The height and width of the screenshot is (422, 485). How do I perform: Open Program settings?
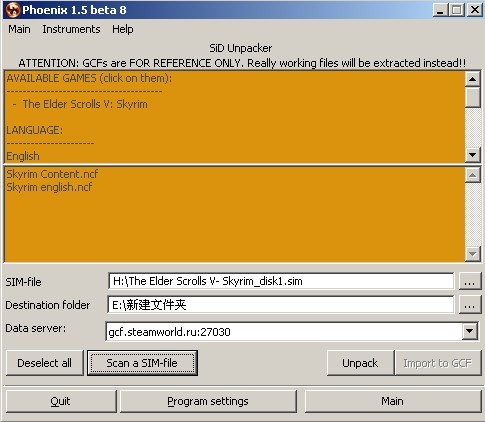(208, 401)
